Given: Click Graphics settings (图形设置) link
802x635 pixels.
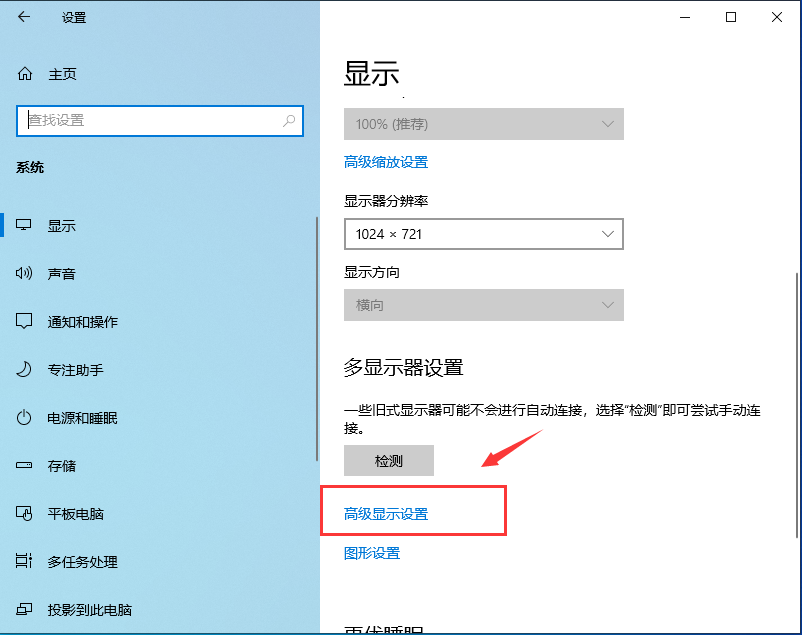Looking at the screenshot, I should tap(372, 553).
